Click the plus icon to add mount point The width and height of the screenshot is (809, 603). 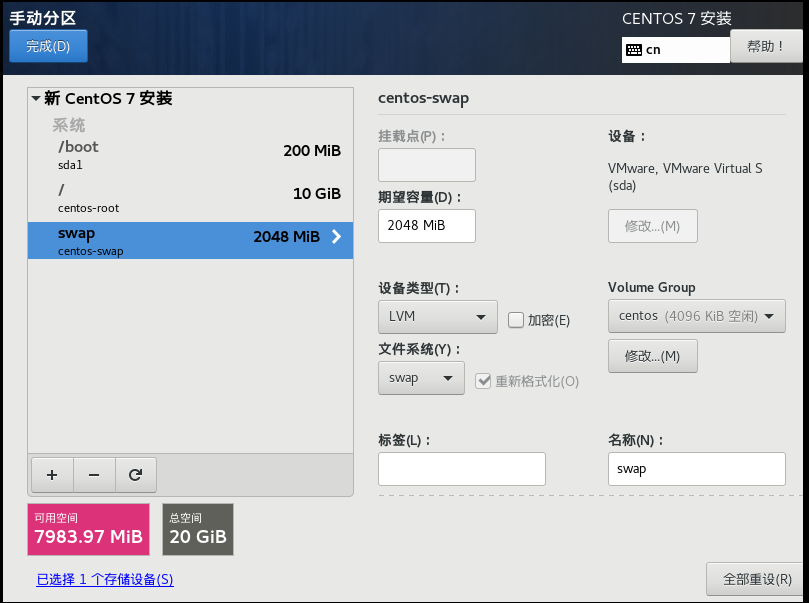[x=52, y=475]
